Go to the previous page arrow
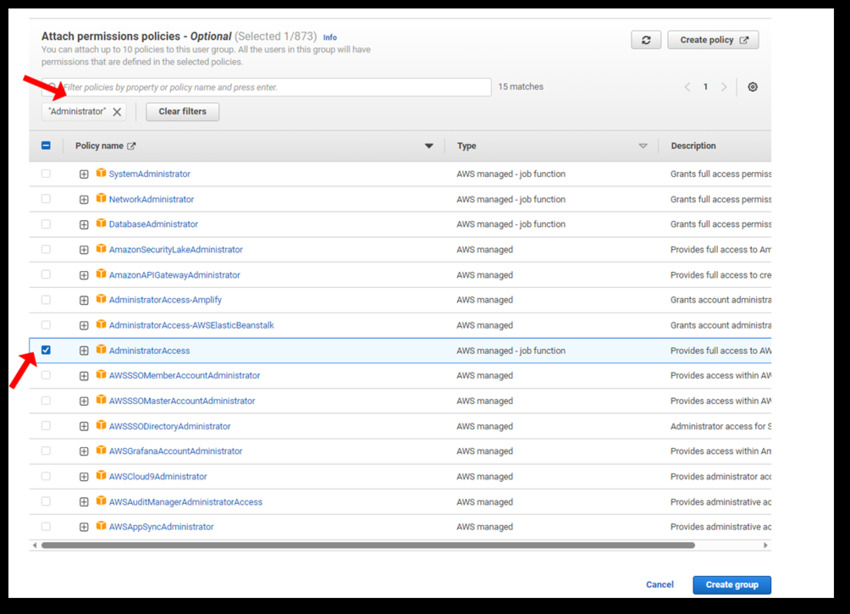Screen dimensions: 850x614 click(x=687, y=87)
